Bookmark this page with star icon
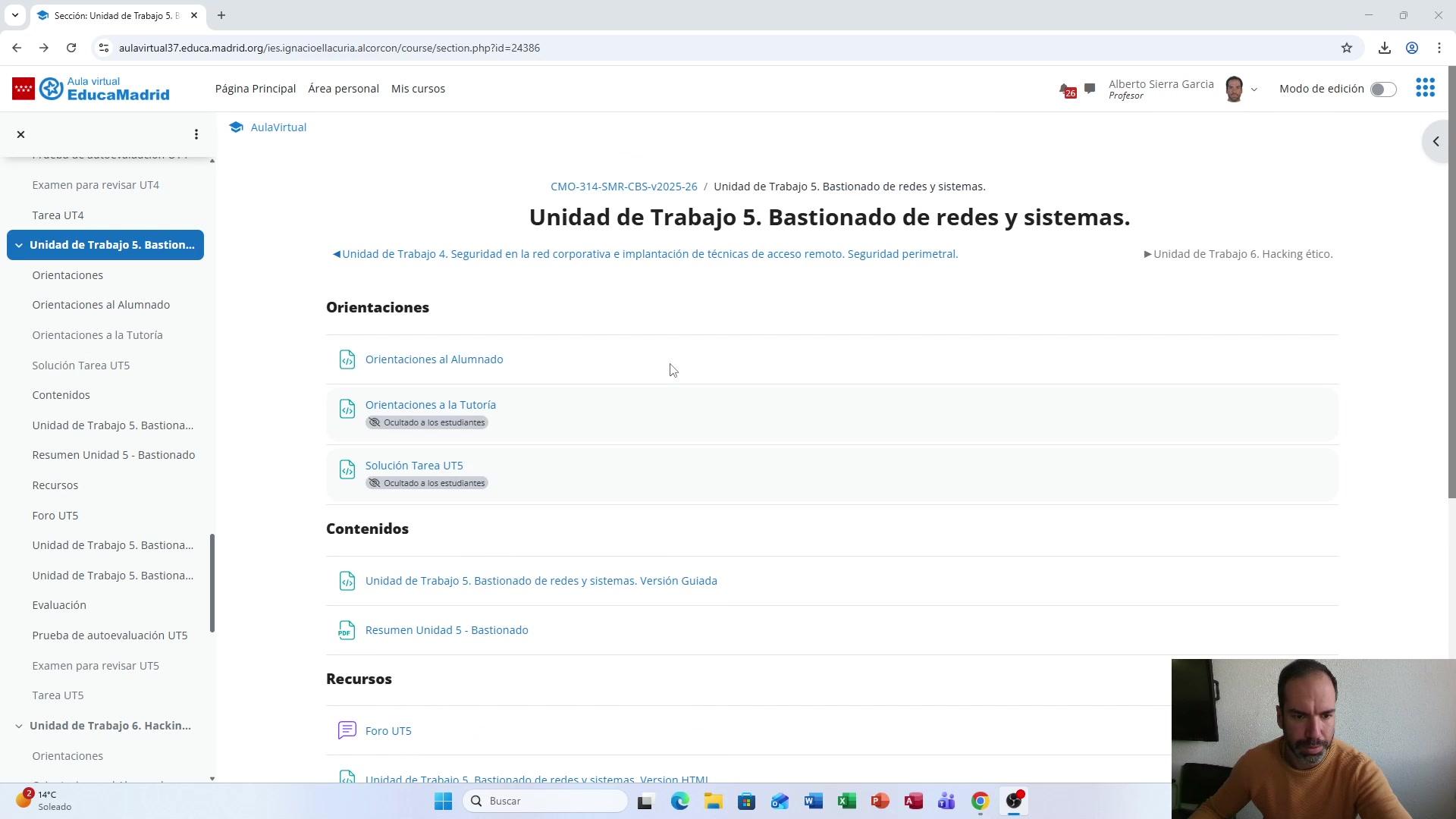Image resolution: width=1456 pixels, height=819 pixels. pyautogui.click(x=1347, y=48)
